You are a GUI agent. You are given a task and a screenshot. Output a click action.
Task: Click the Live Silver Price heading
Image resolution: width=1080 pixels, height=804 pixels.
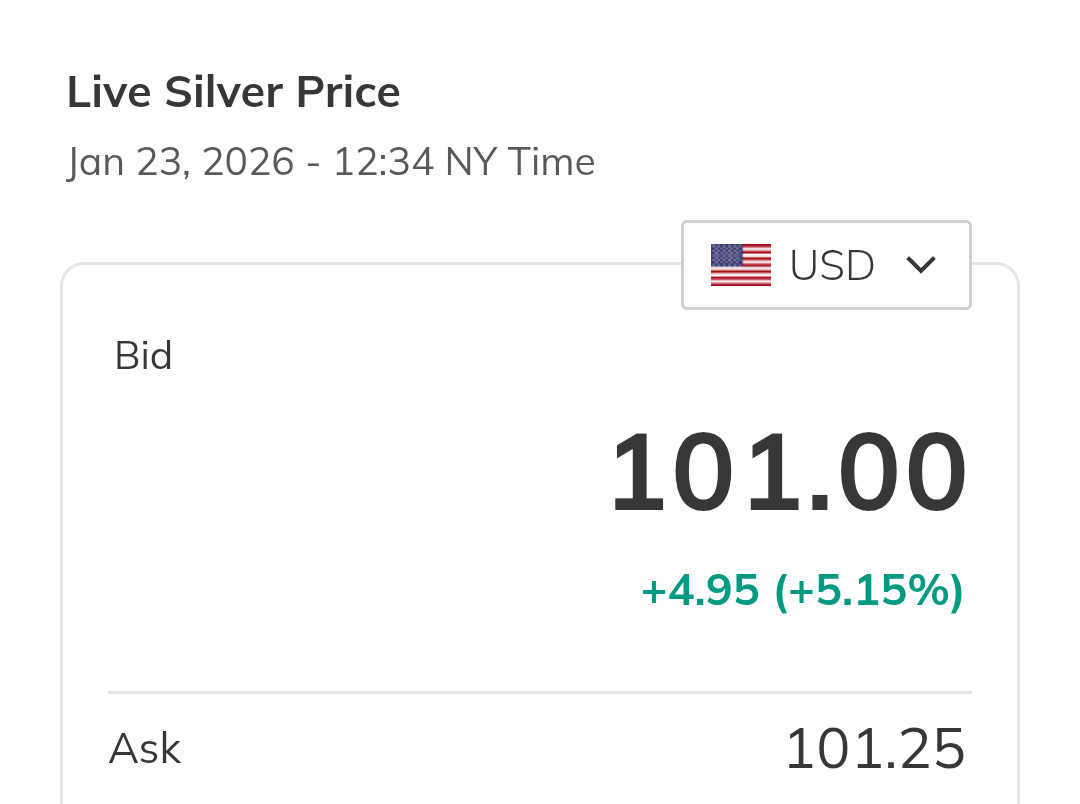[x=233, y=93]
